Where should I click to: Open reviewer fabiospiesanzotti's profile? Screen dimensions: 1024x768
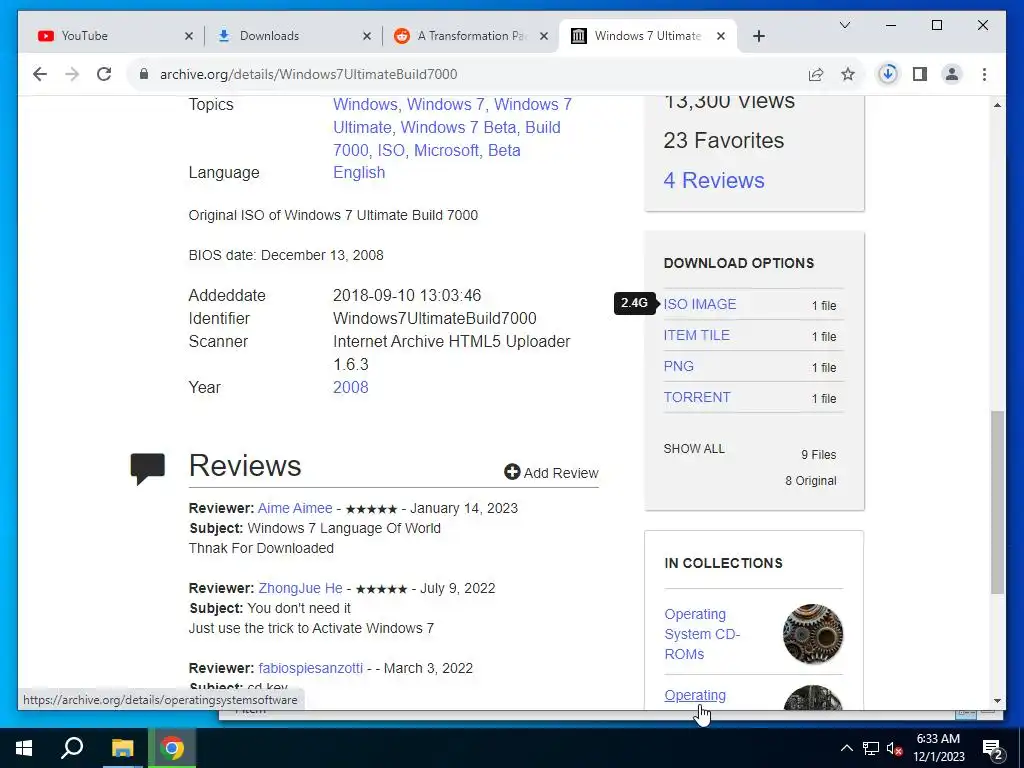tap(310, 668)
